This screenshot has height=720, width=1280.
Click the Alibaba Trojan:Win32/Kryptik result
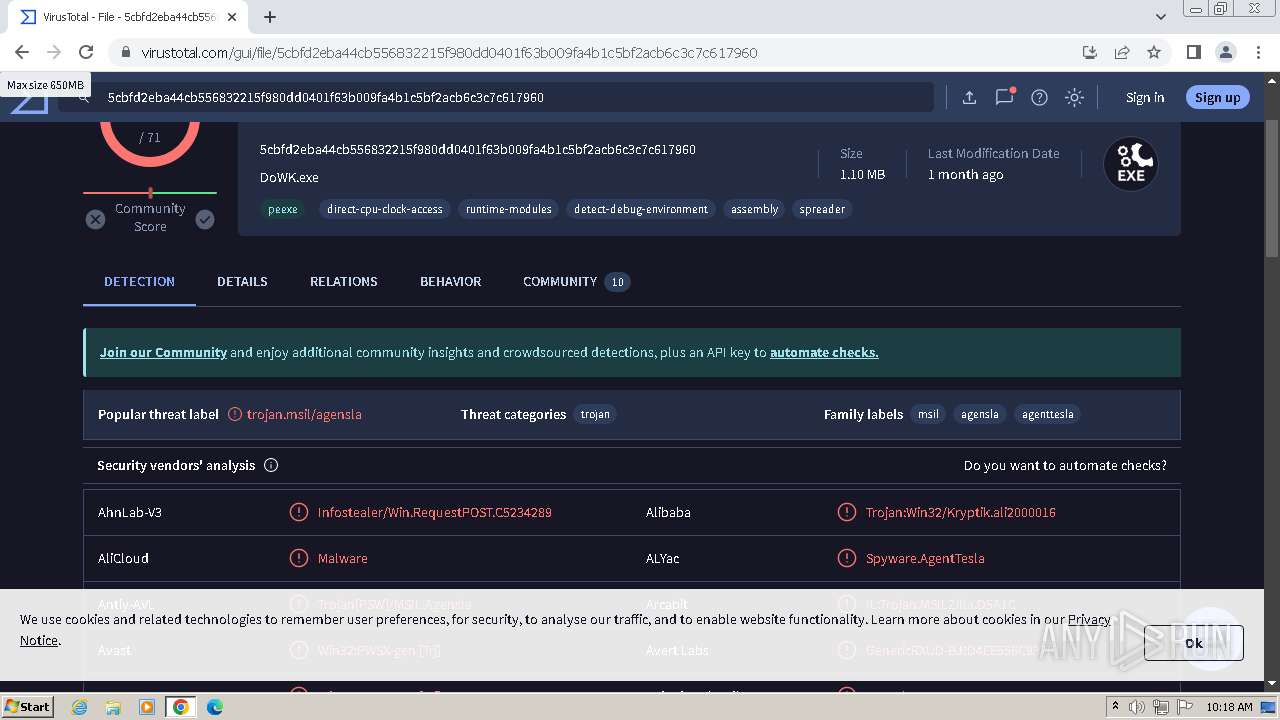tap(961, 512)
